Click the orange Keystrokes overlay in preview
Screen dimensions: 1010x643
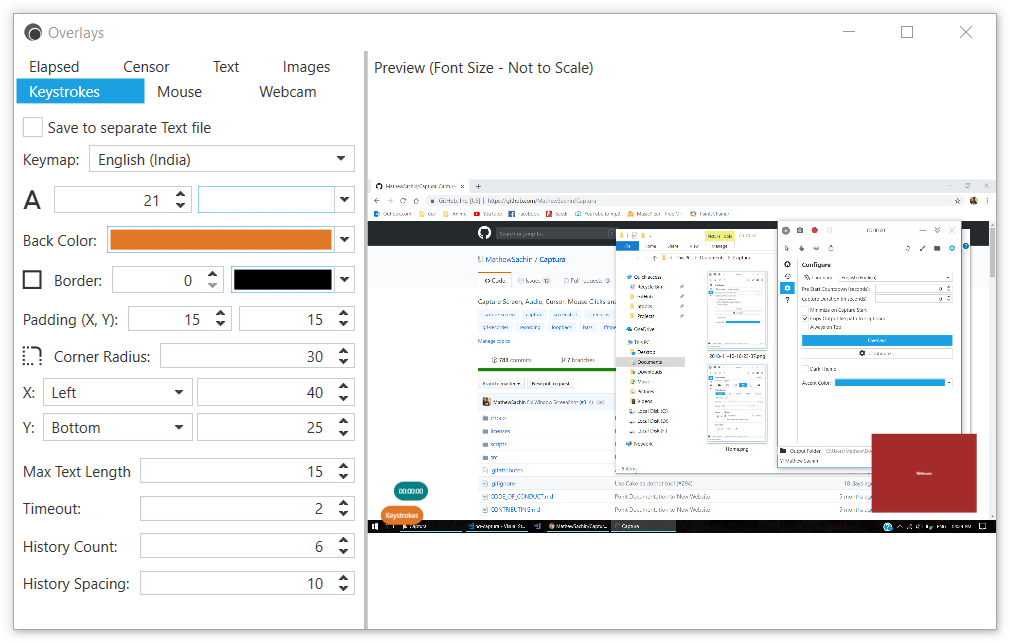[x=402, y=515]
